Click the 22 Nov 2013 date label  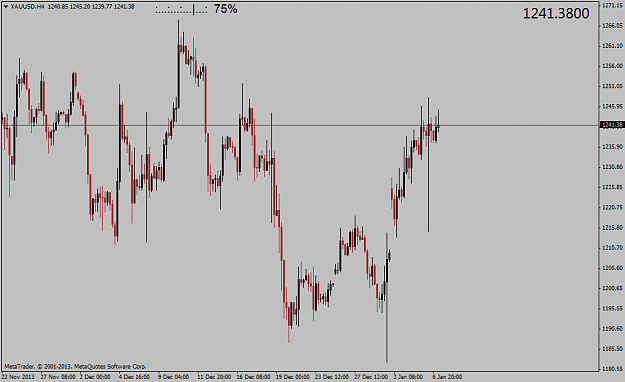click(18, 377)
